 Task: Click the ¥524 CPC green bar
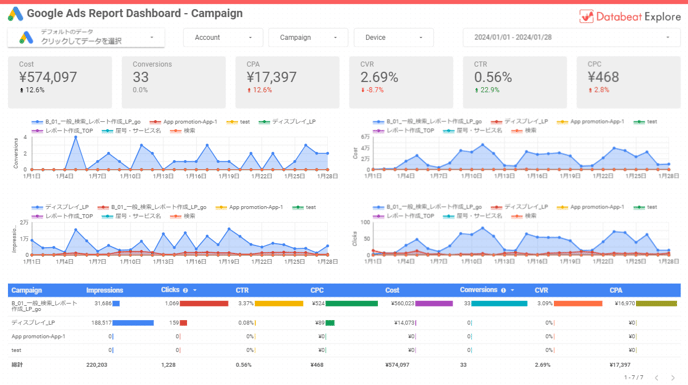click(x=352, y=303)
